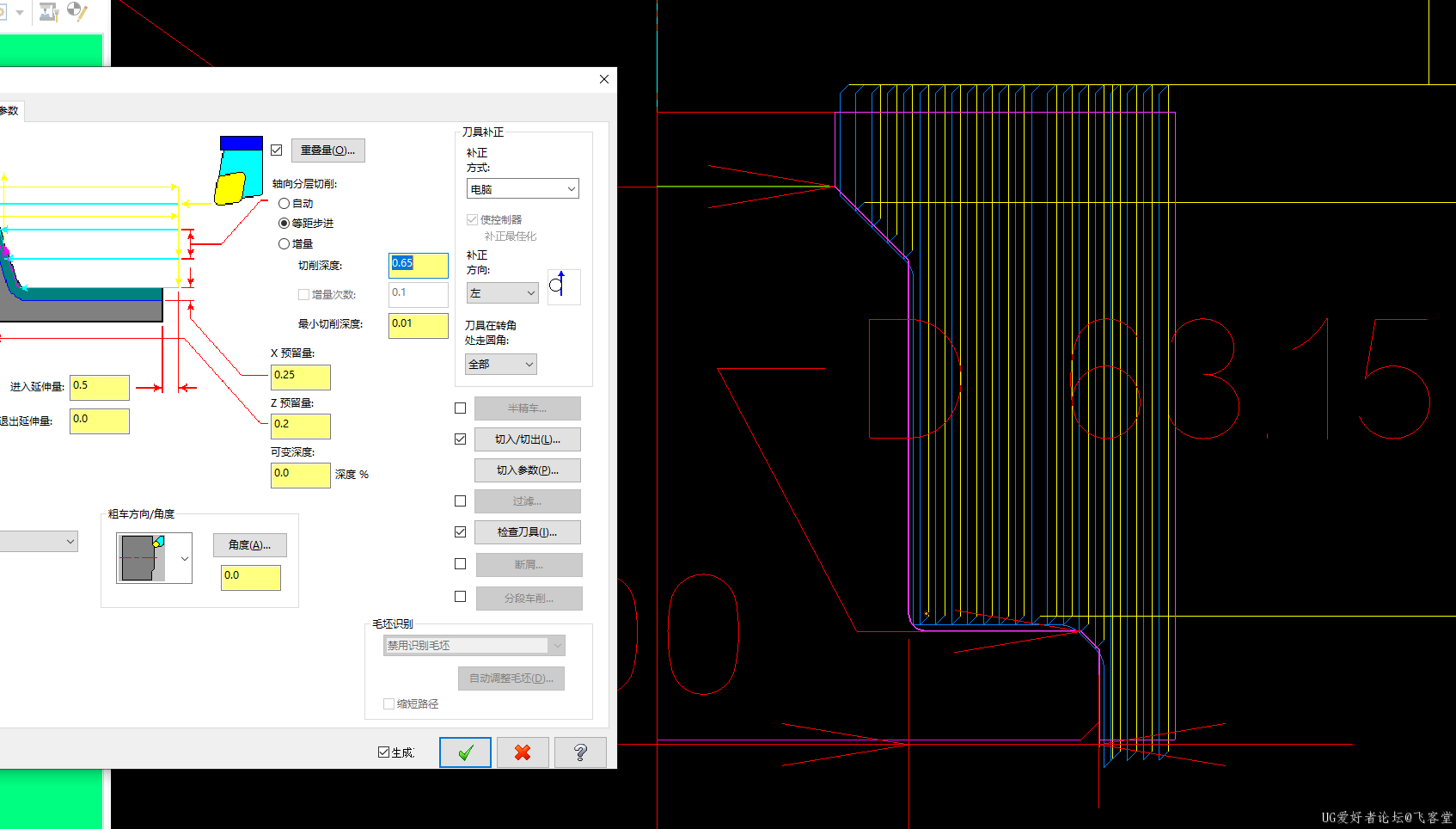Open help with the question mark button
Screen dimensions: 1456x829
pos(580,752)
